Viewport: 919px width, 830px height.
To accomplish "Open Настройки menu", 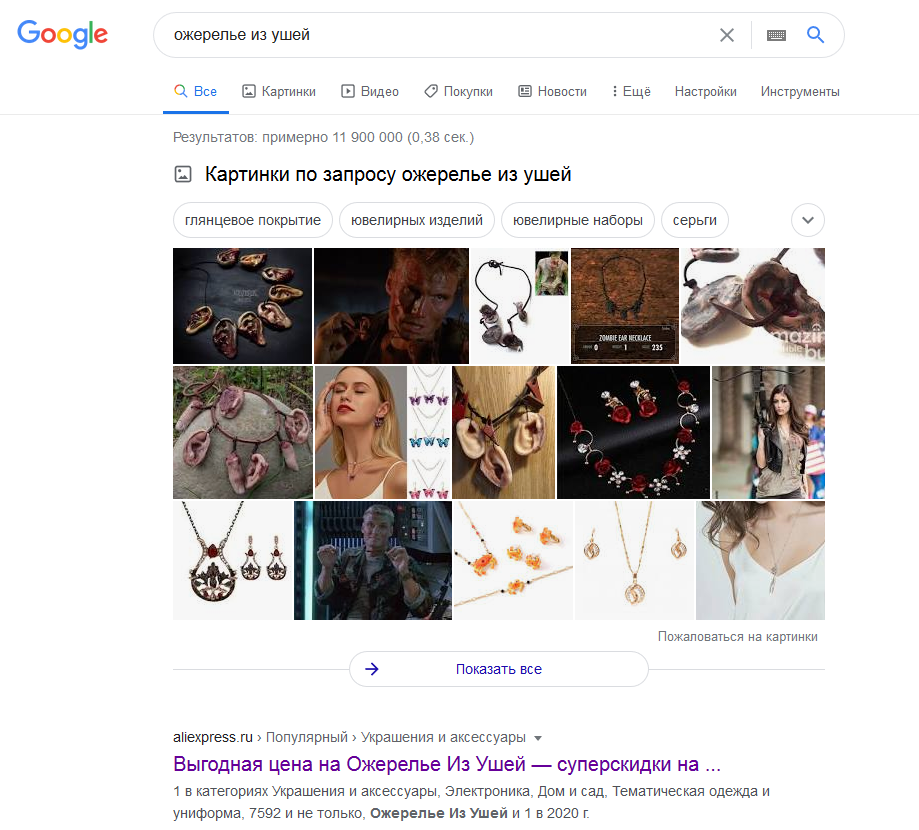I will 705,91.
